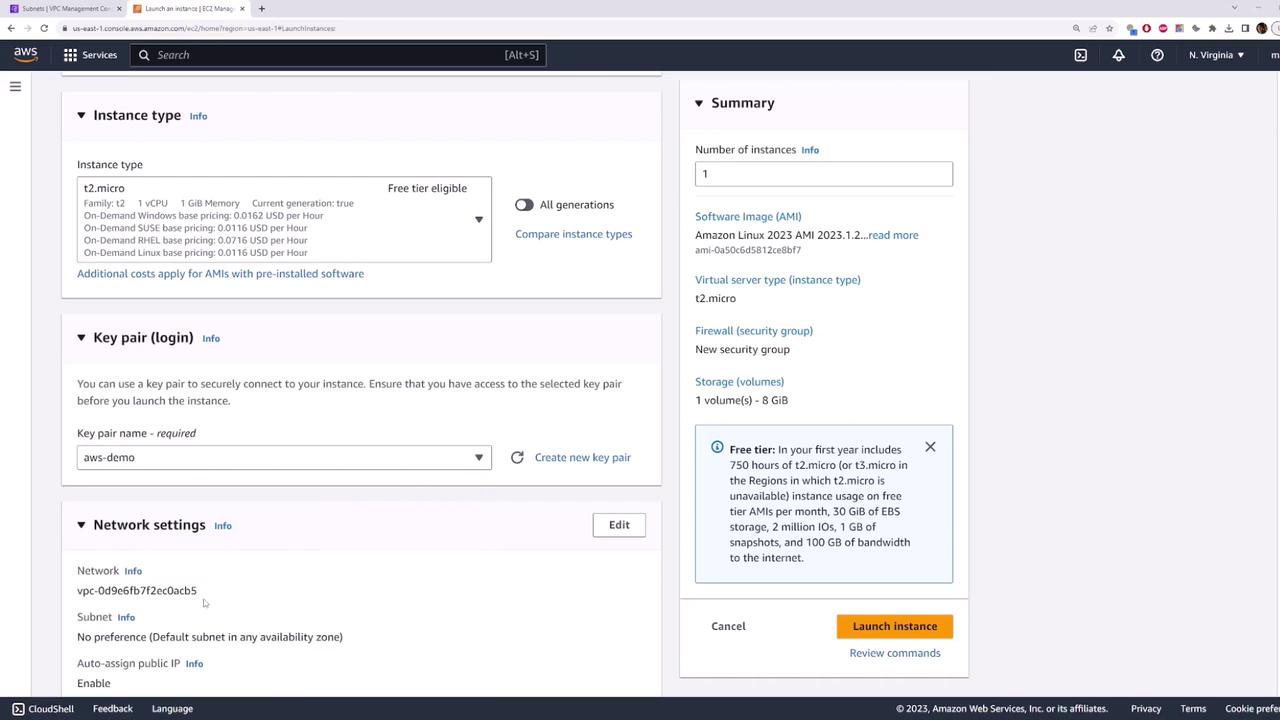Open CloudShell from the footer
This screenshot has width=1280, height=720.
43,709
